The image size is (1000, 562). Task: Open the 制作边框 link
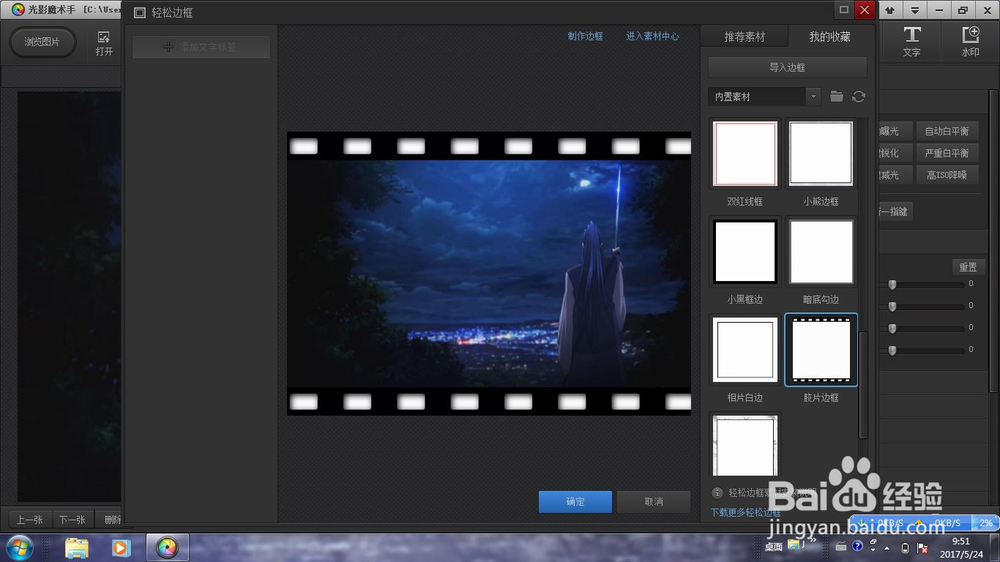point(585,36)
